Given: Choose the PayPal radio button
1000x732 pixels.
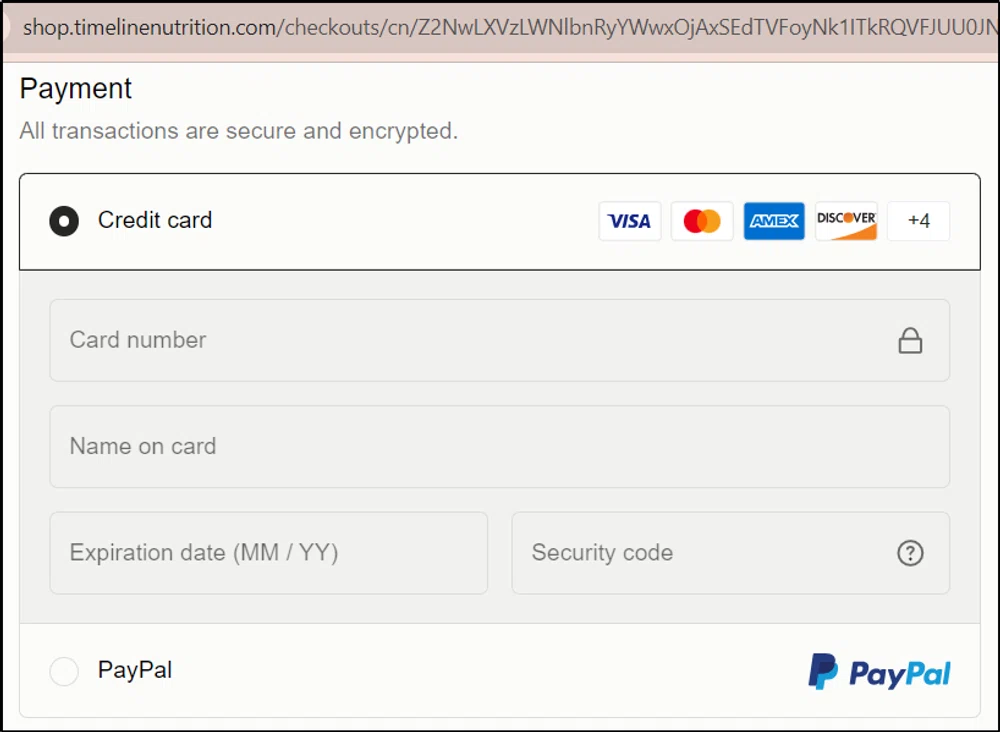Looking at the screenshot, I should [63, 671].
